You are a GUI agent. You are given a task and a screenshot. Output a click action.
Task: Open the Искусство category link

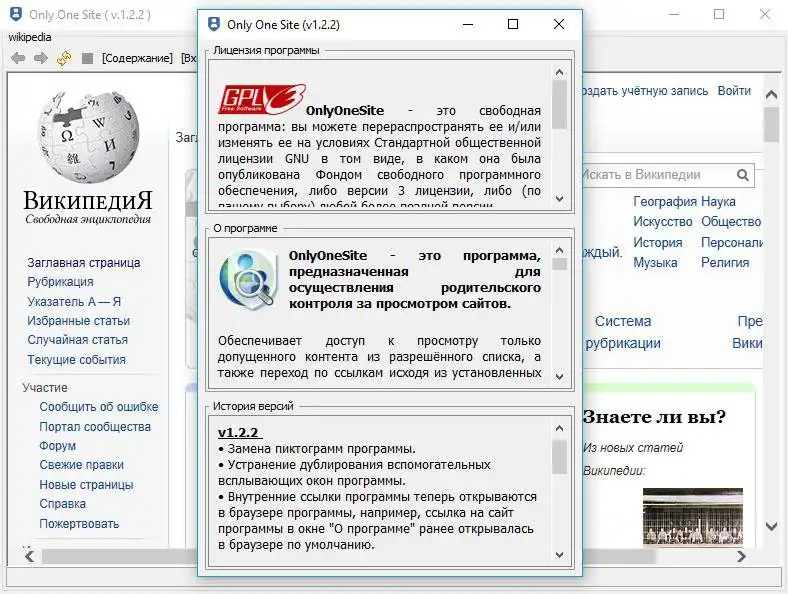[662, 222]
